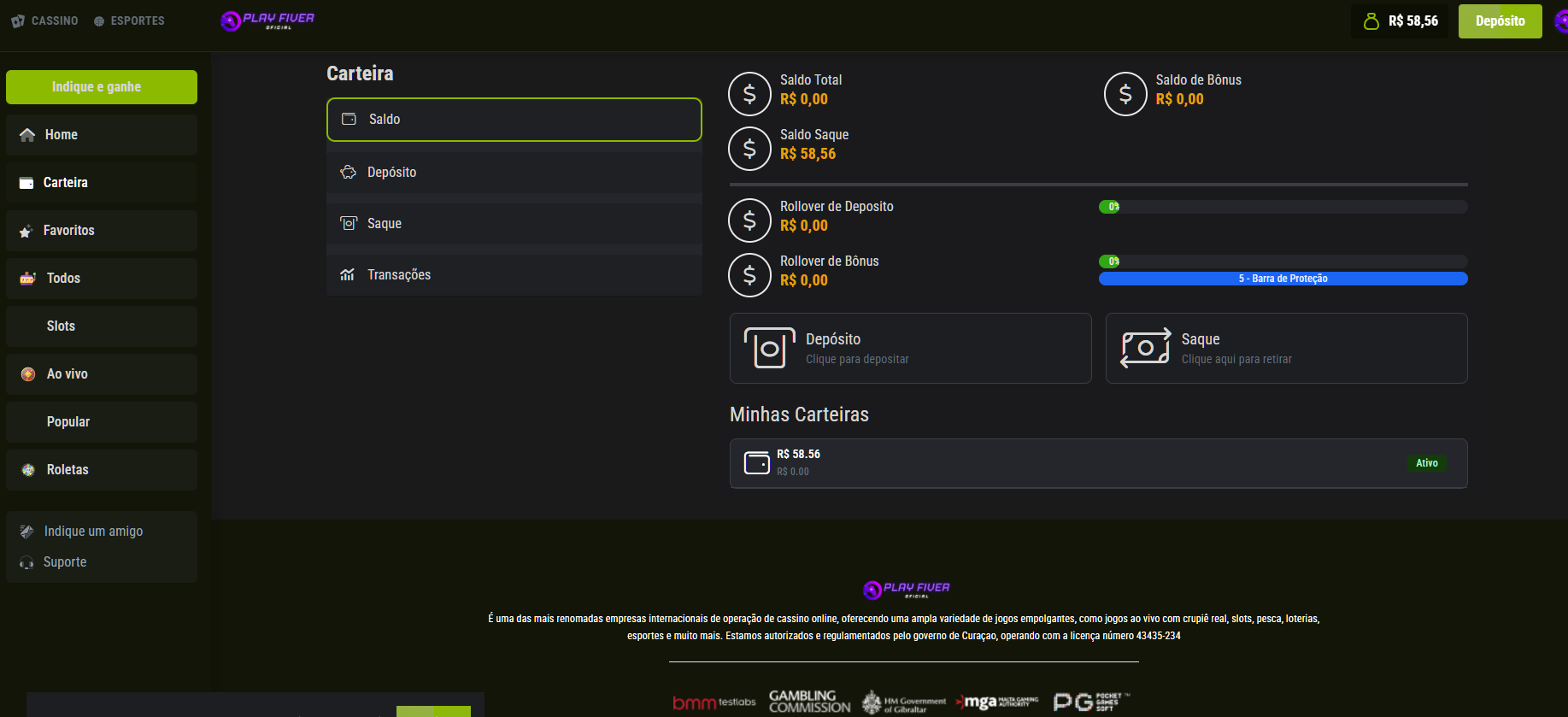This screenshot has height=717, width=1568.
Task: Switch to the CASSINO tab
Action: (x=45, y=21)
